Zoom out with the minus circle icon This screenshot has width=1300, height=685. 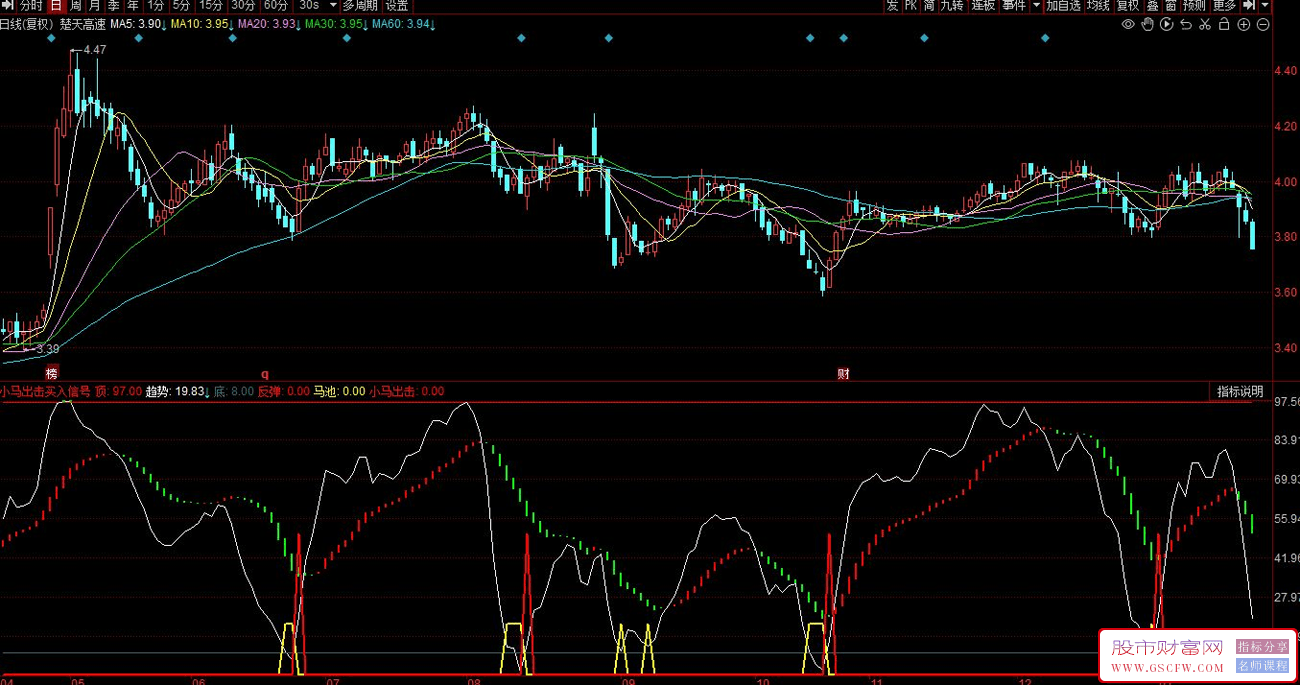(x=1263, y=24)
